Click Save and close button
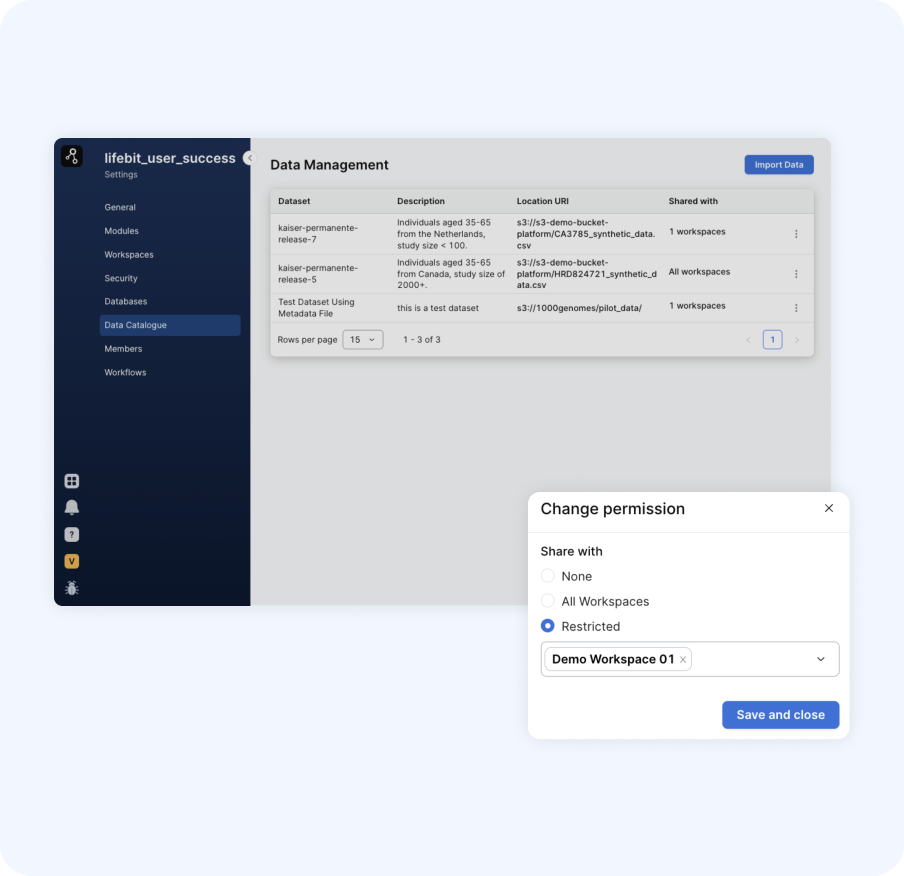This screenshot has width=904, height=876. pyautogui.click(x=781, y=715)
